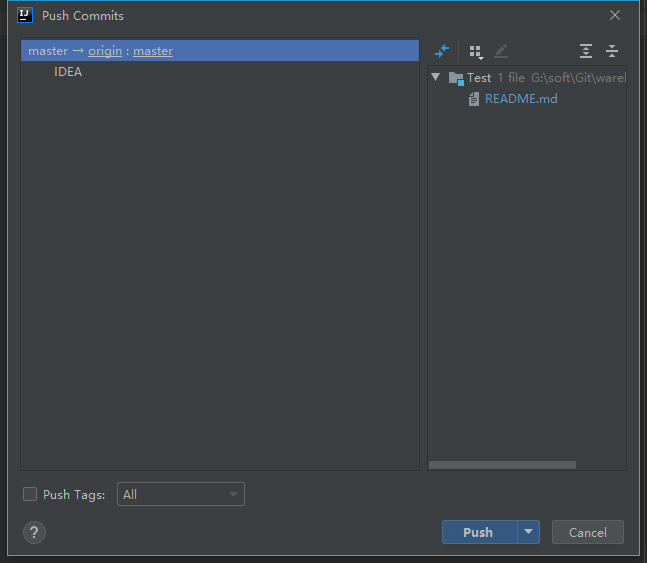Click the Test module folder icon
Viewport: 647px width, 563px height.
[456, 78]
